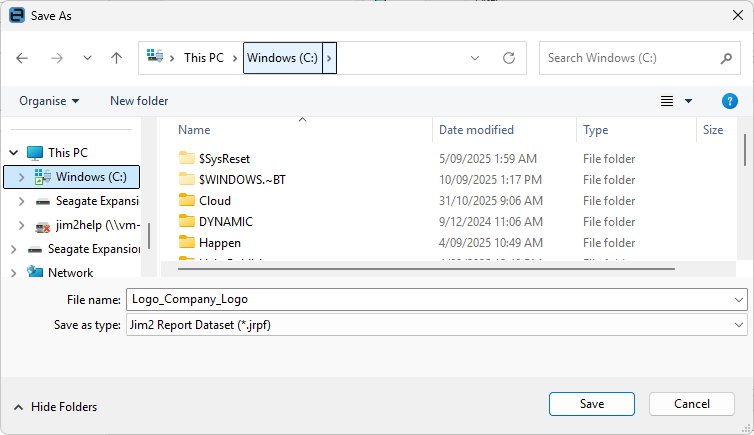Select the $SysReset folder icon
The height and width of the screenshot is (435, 754).
[x=187, y=158]
